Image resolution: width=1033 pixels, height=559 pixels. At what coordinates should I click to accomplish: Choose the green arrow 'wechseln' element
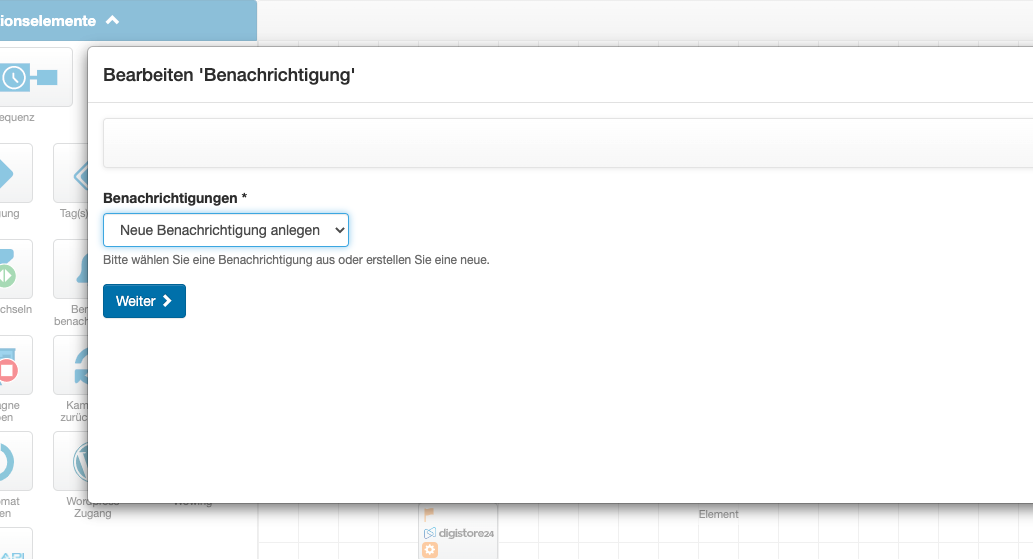14,269
